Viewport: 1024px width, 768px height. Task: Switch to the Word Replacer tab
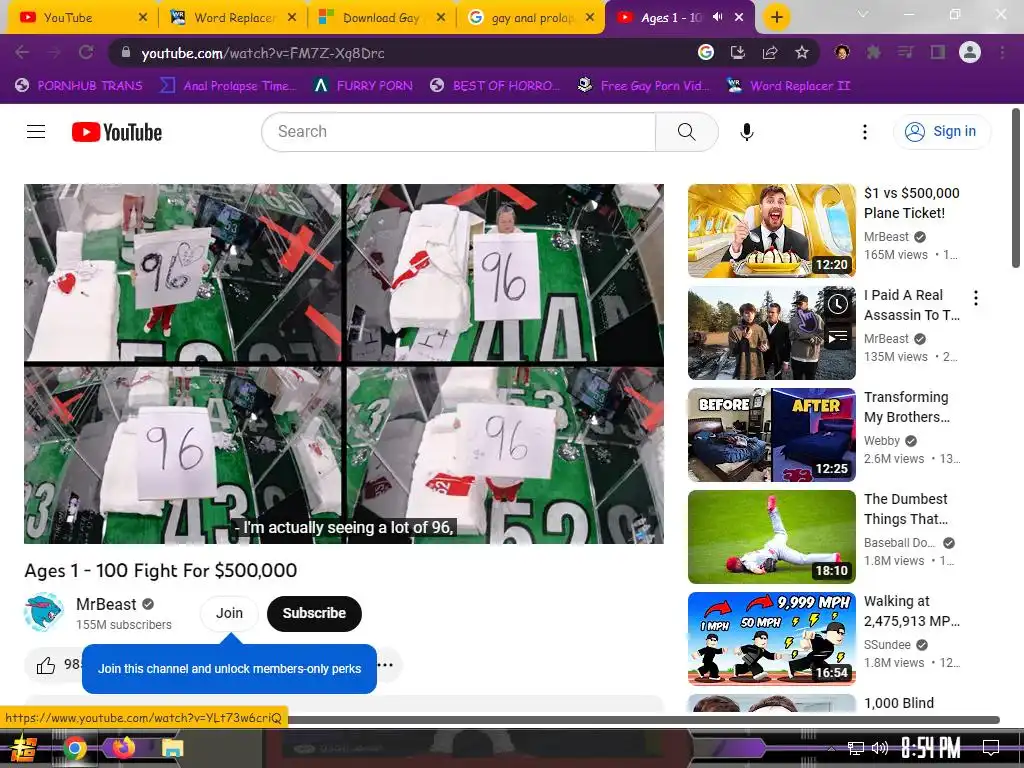232,18
